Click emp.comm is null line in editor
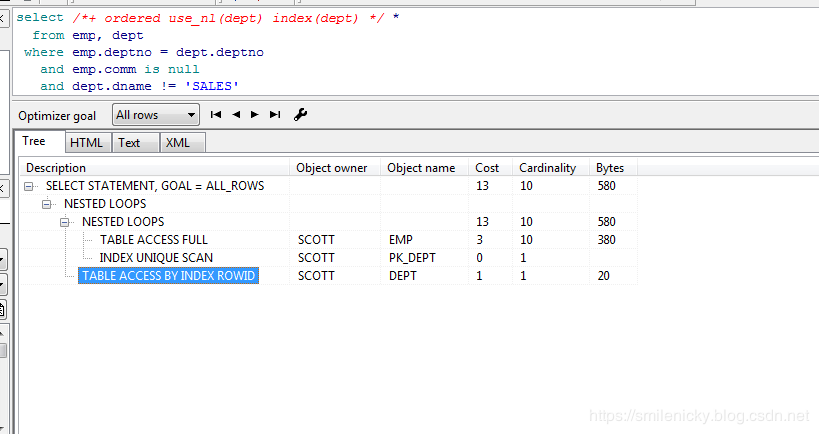The height and width of the screenshot is (434, 819). click(x=120, y=69)
